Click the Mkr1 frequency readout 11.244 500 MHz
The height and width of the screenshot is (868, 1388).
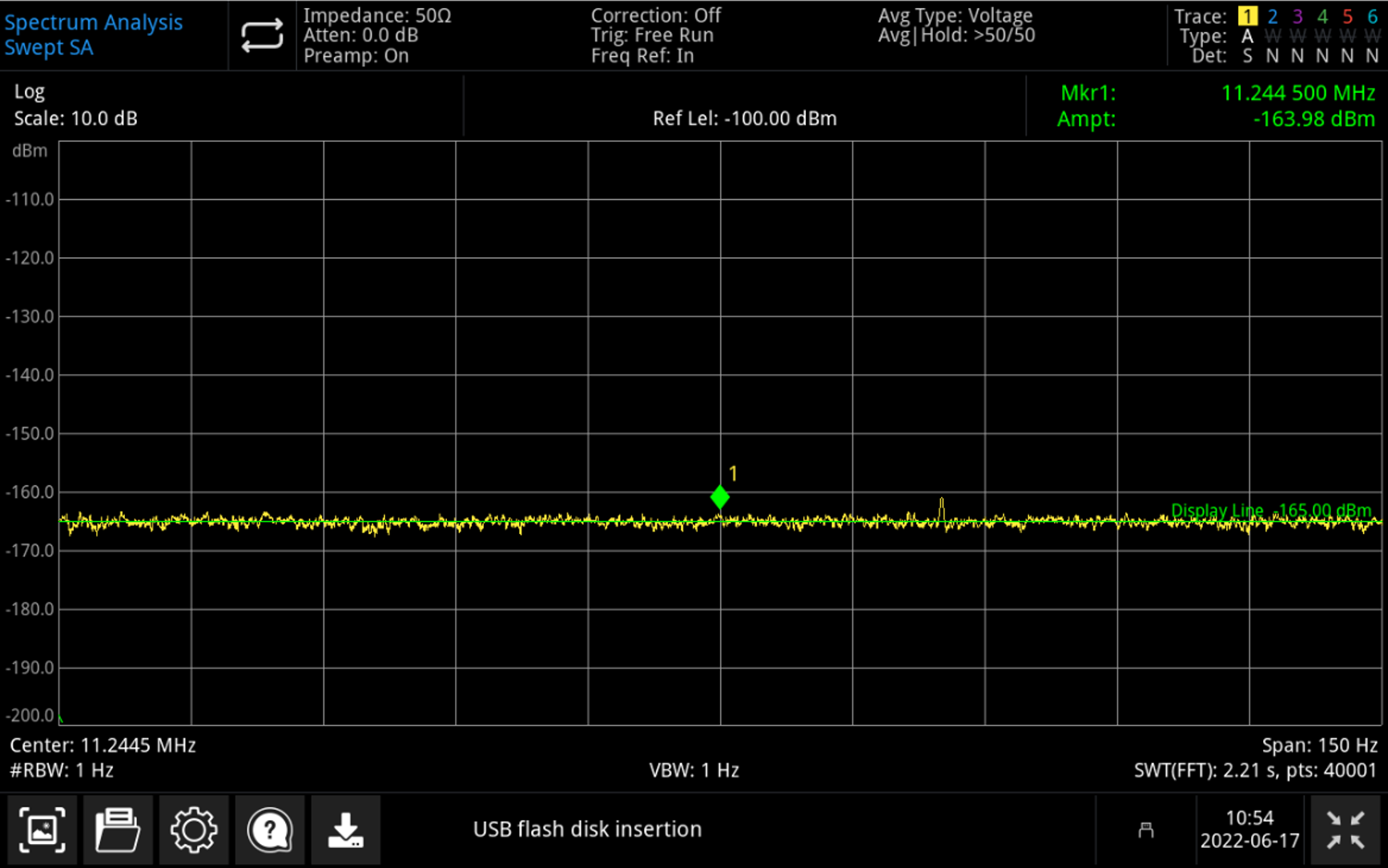pos(1298,93)
